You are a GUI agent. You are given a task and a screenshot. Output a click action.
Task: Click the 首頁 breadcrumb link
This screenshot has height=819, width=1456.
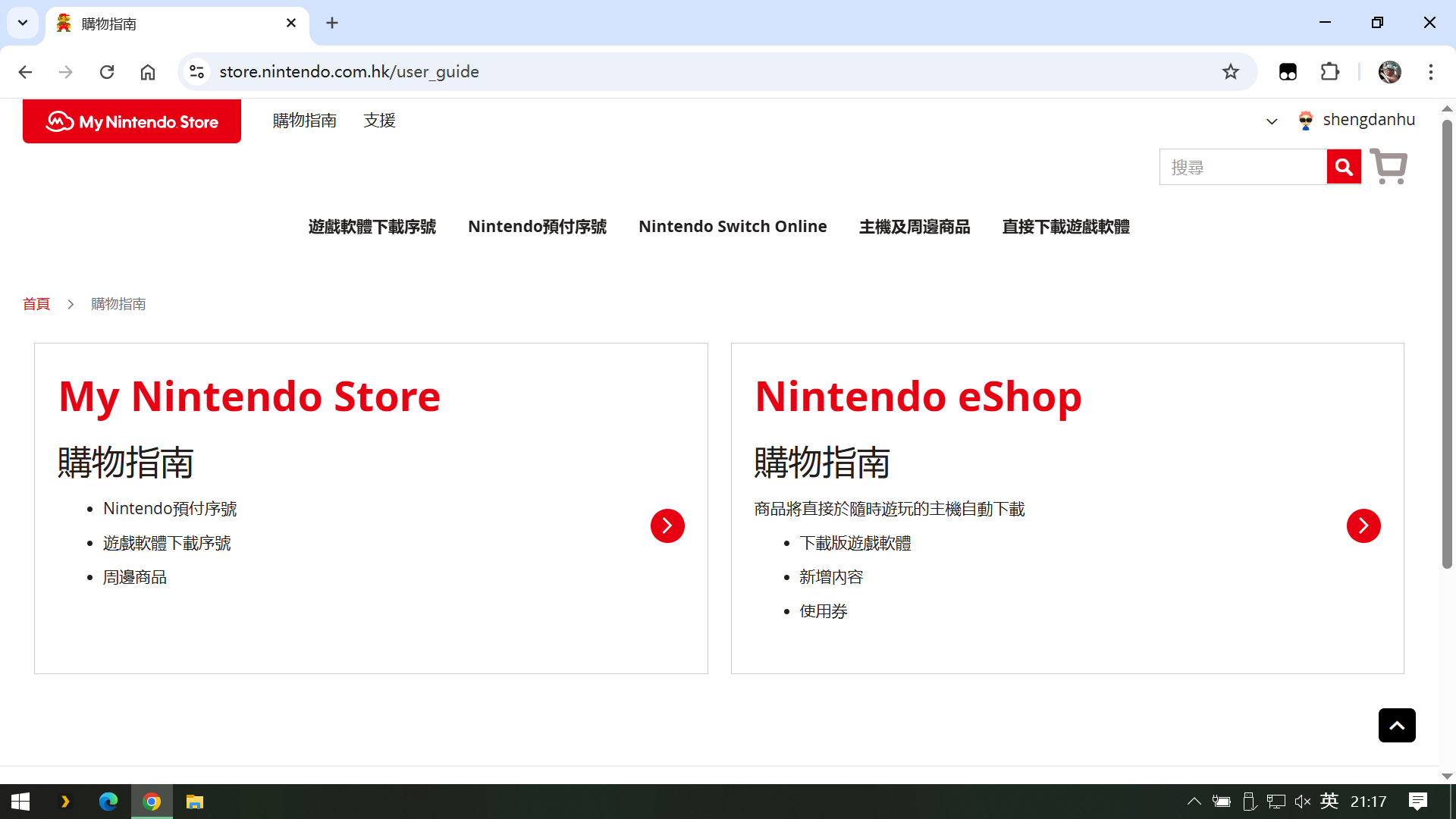(x=36, y=304)
